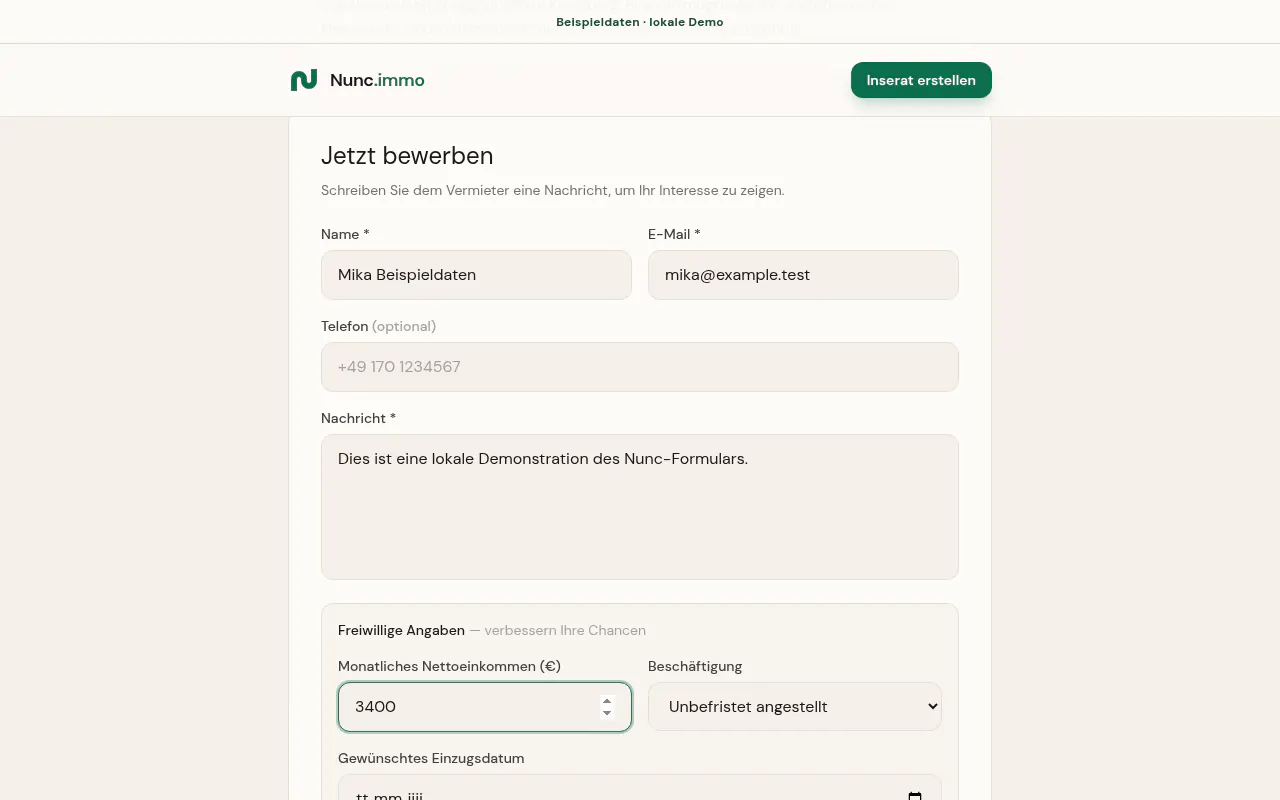This screenshot has width=1280, height=800.
Task: Click the Nunc.immo logo icon
Action: coord(304,80)
